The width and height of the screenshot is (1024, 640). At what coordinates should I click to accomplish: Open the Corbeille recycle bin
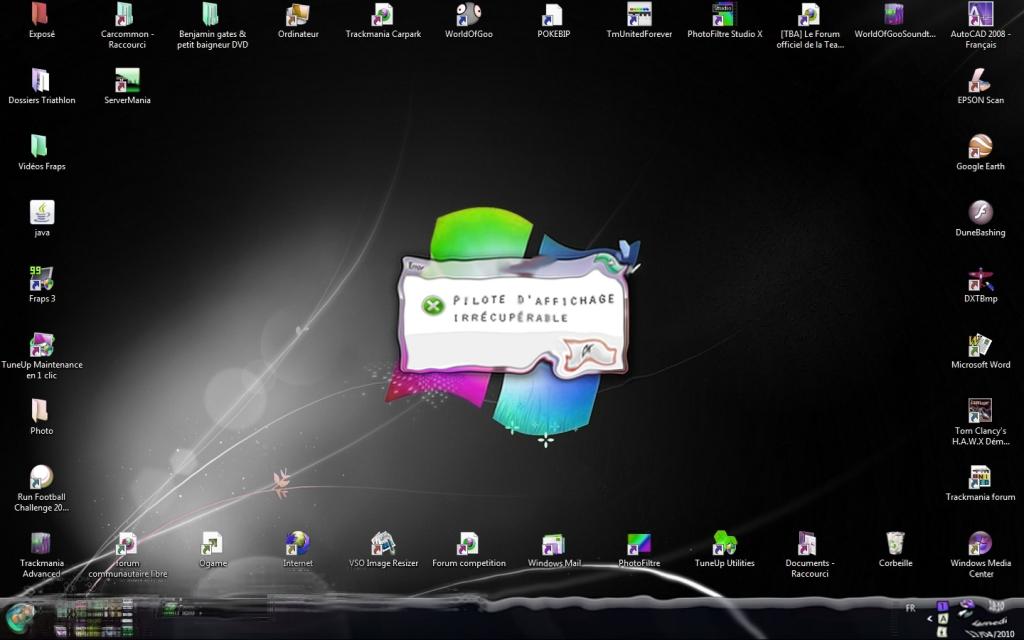[x=895, y=543]
